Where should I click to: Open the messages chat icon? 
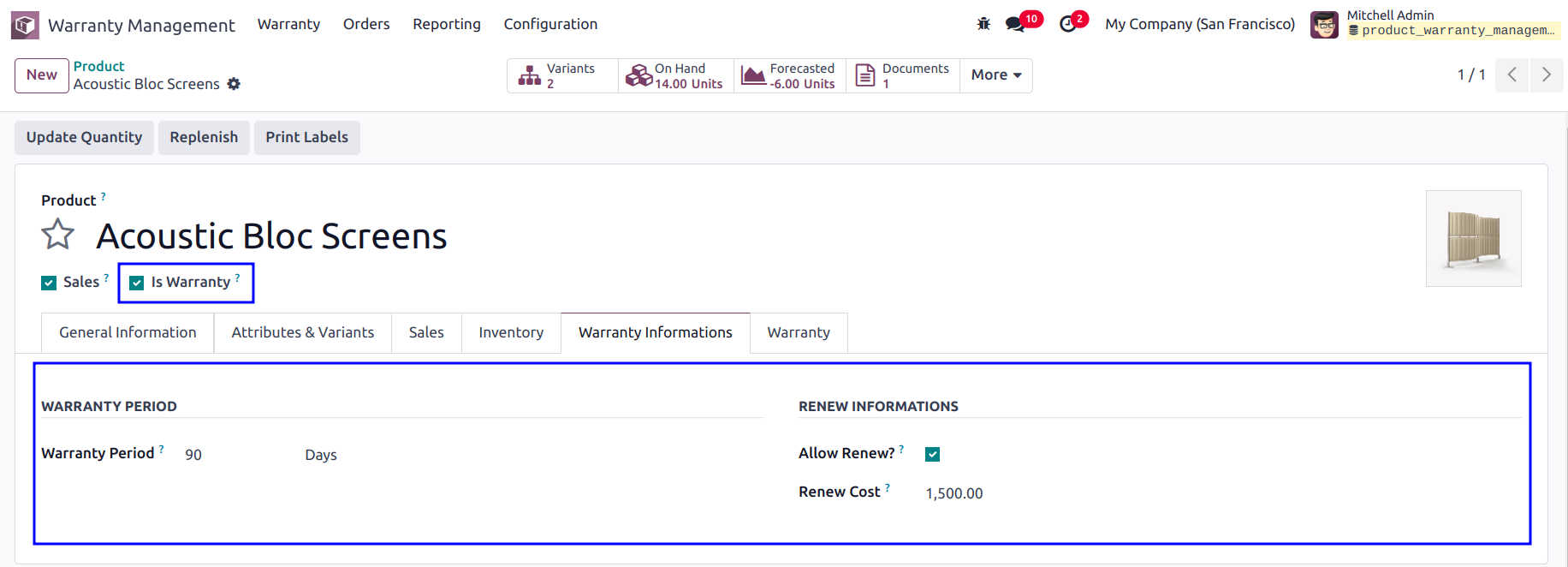click(x=1016, y=24)
